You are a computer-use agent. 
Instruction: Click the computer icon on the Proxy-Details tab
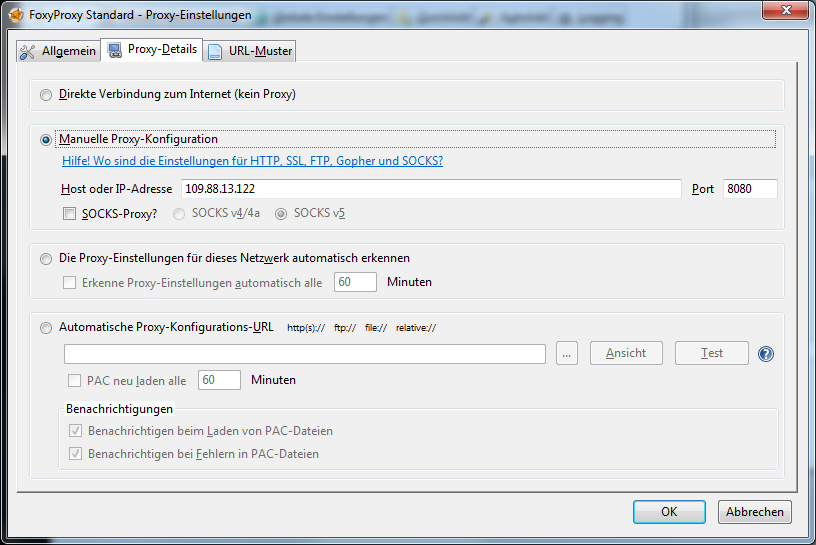[x=114, y=50]
